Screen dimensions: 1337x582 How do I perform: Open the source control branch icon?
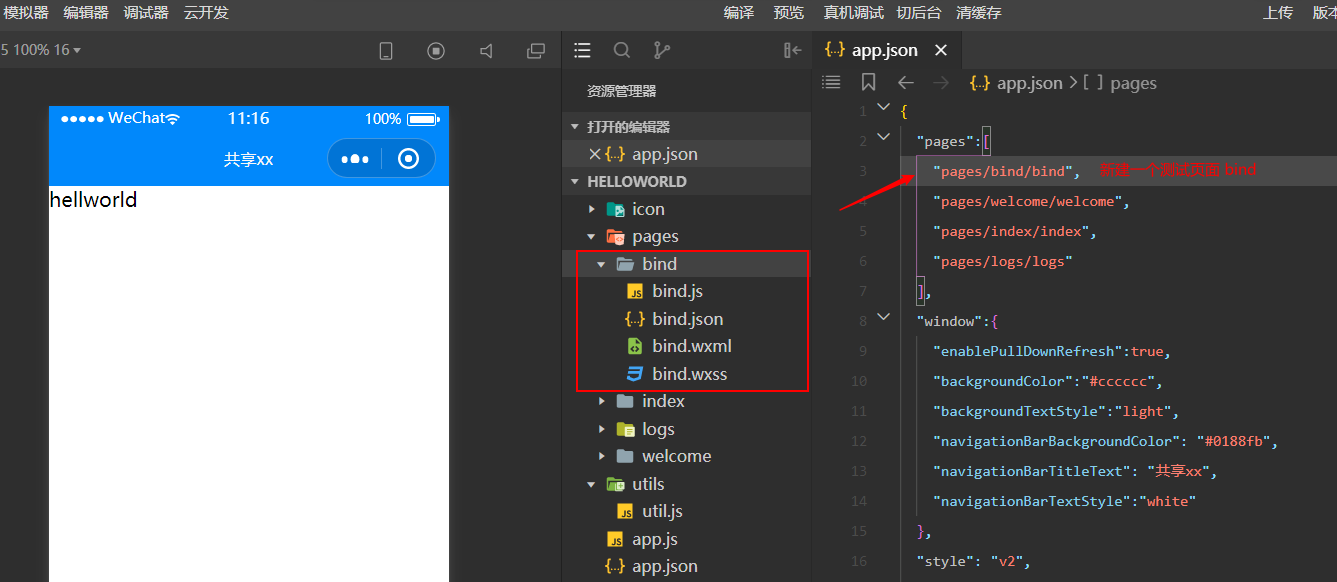click(x=661, y=50)
